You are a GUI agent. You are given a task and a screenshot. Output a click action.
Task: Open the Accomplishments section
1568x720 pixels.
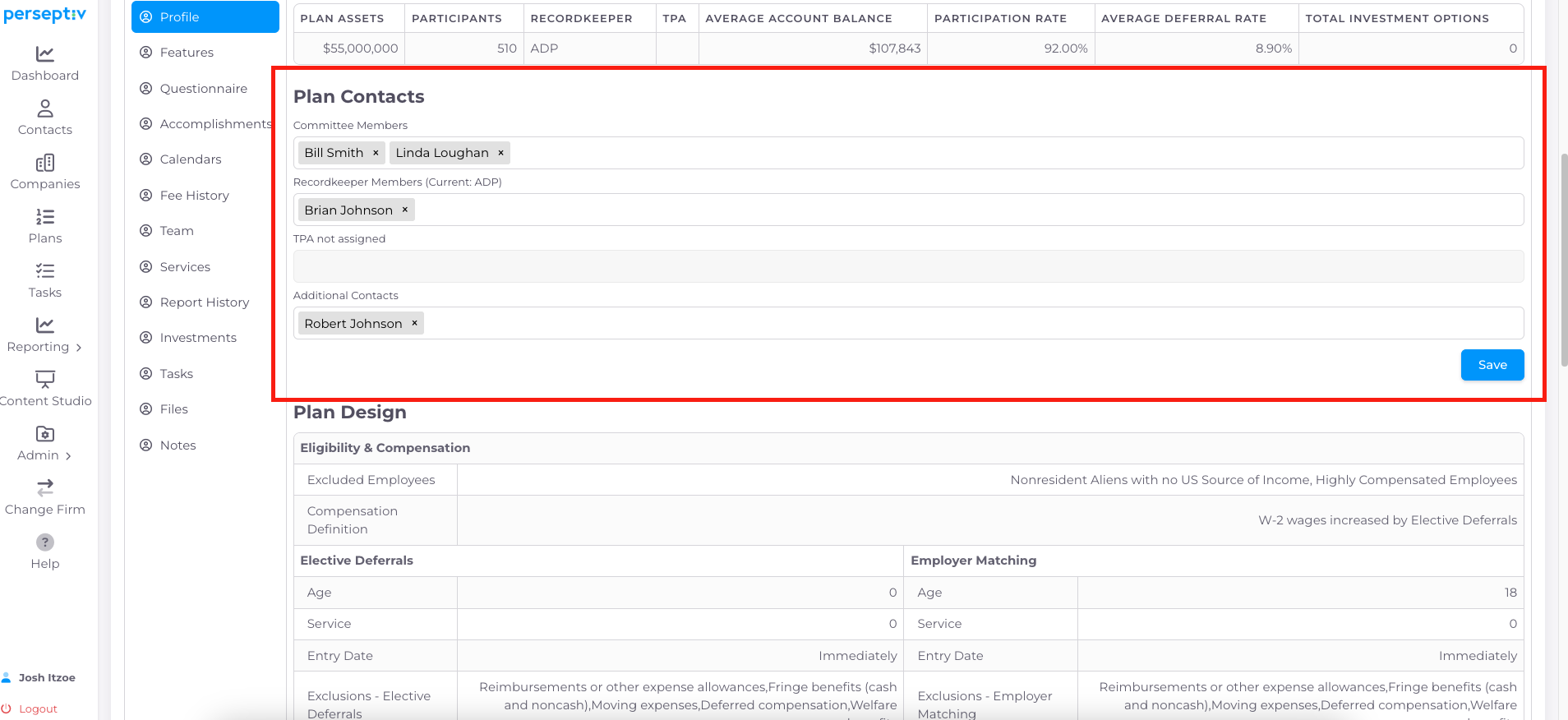click(215, 124)
